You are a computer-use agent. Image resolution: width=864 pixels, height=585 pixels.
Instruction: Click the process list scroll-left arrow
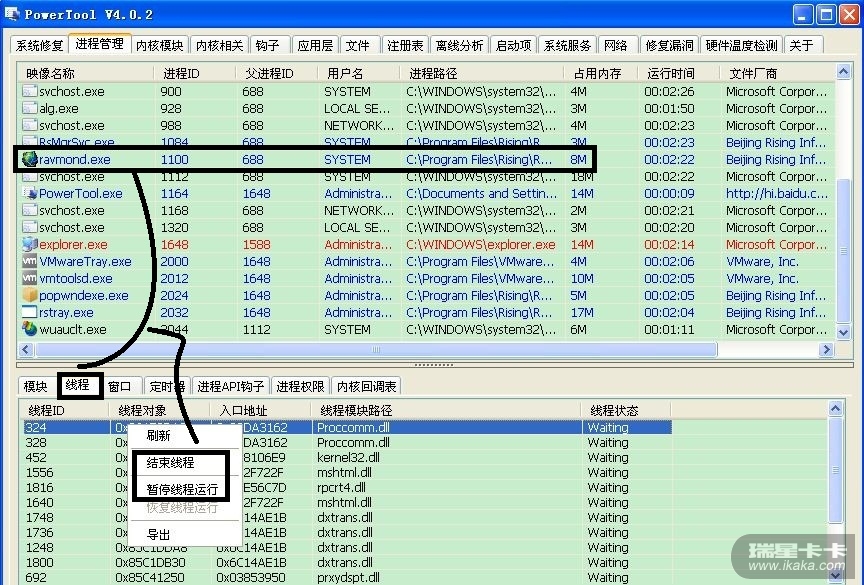coord(26,349)
